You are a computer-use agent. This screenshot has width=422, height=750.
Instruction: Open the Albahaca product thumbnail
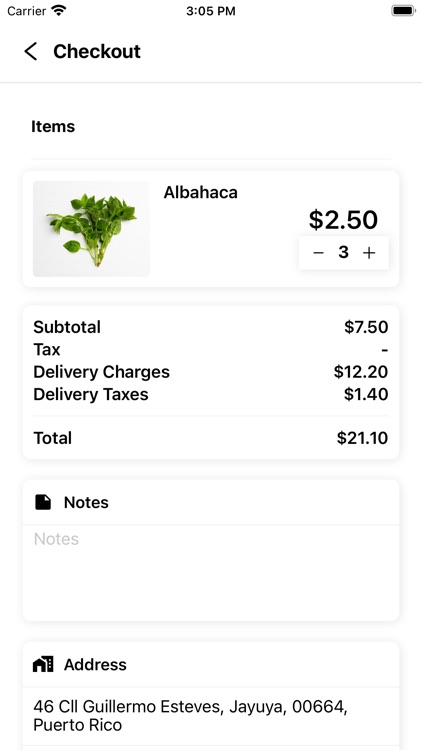(x=91, y=229)
